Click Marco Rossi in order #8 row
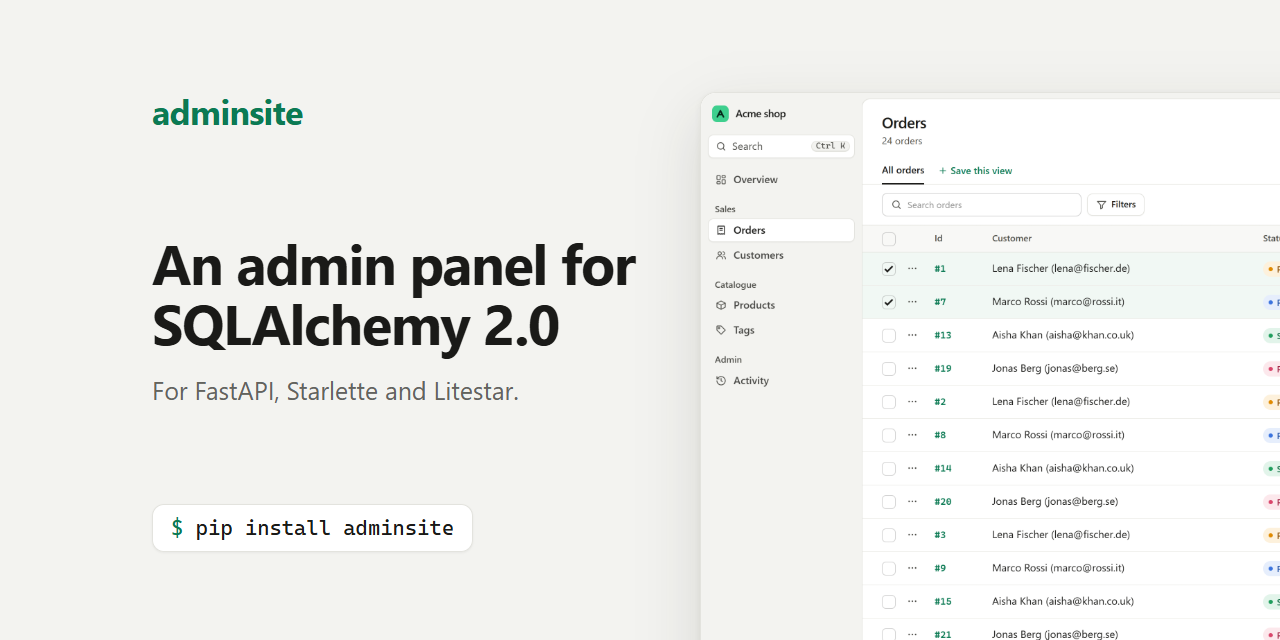The width and height of the screenshot is (1280, 640). pos(1058,435)
